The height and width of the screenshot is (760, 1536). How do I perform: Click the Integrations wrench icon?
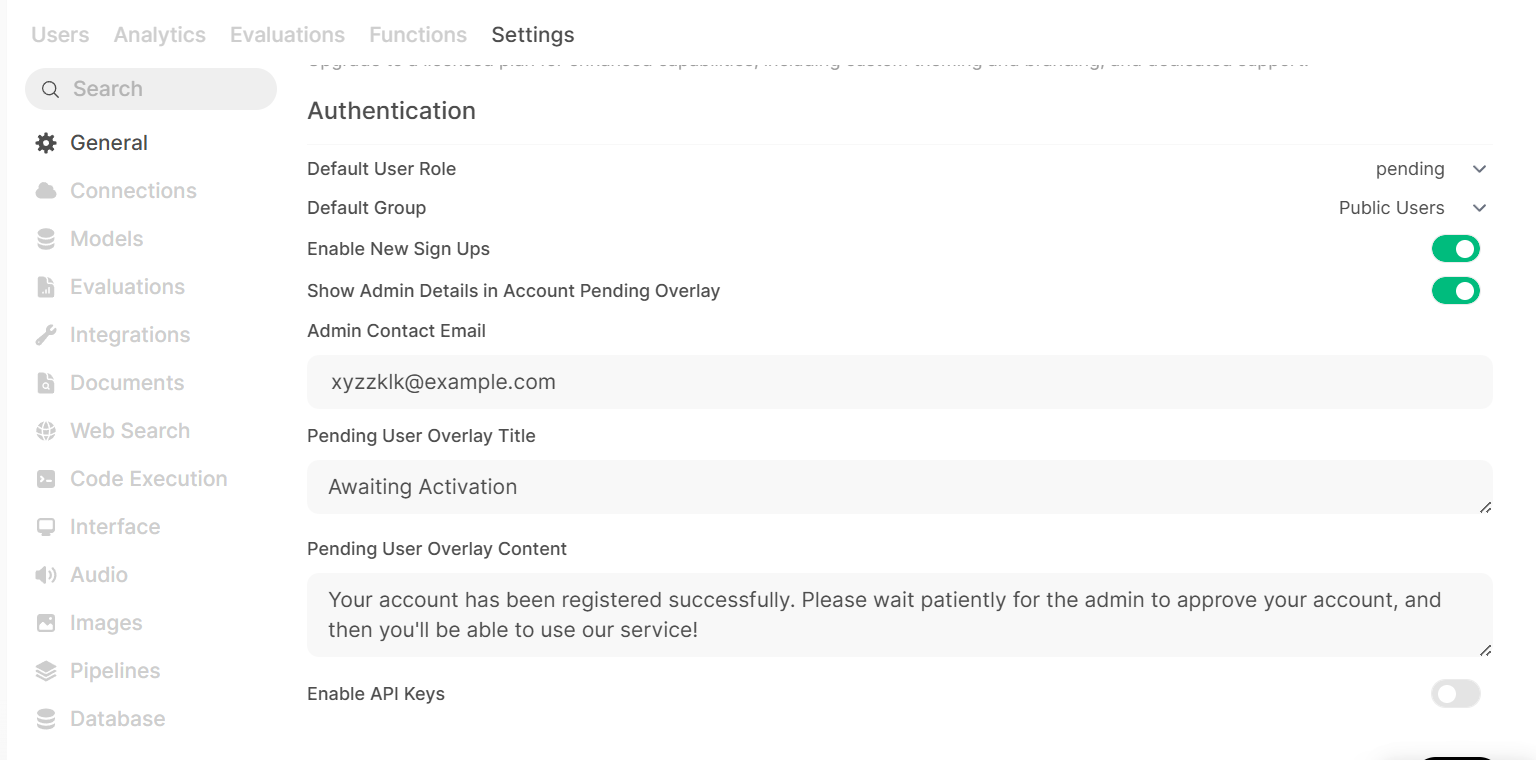[x=46, y=335]
